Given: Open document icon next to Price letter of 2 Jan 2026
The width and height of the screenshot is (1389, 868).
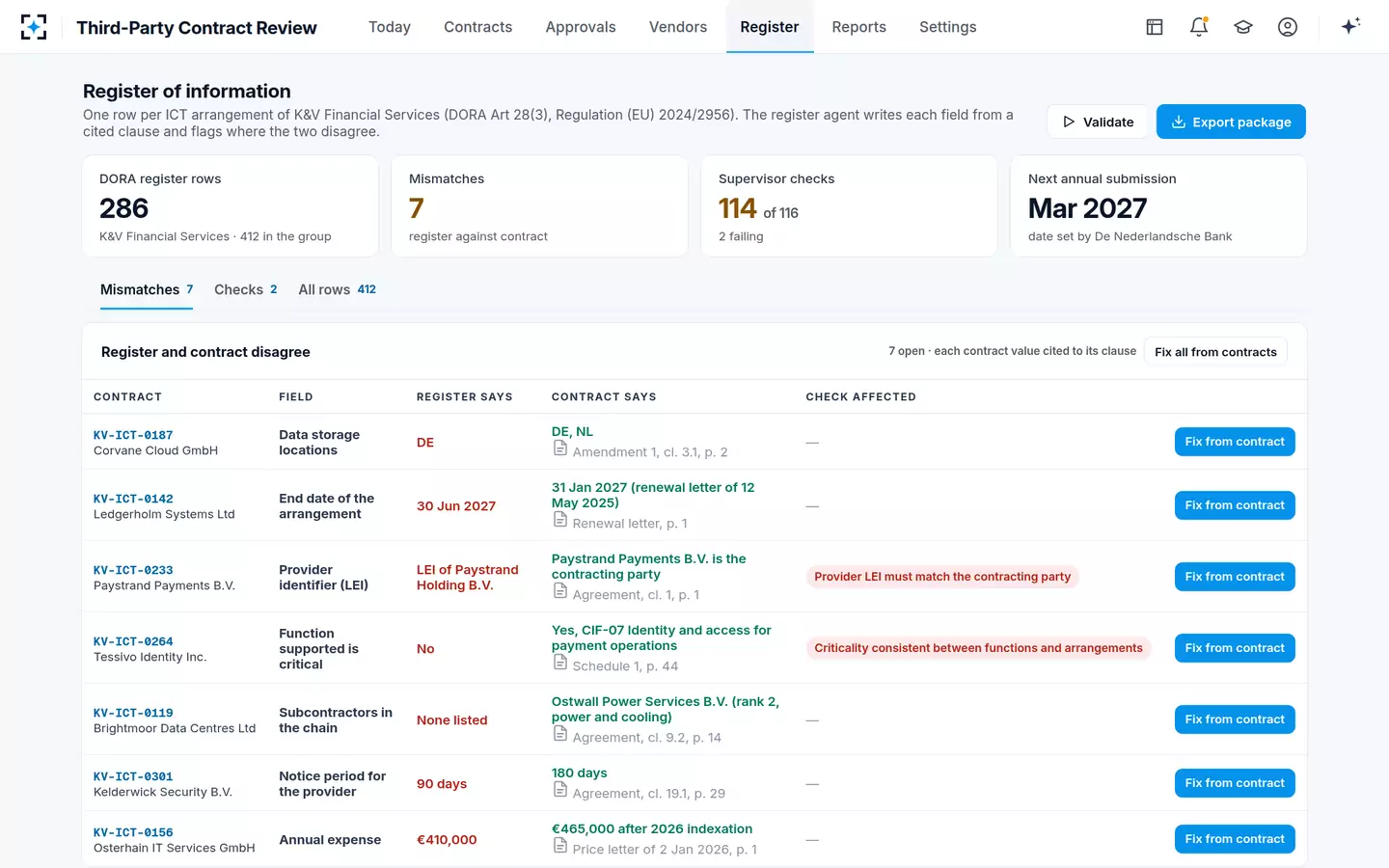Looking at the screenshot, I should 560,846.
